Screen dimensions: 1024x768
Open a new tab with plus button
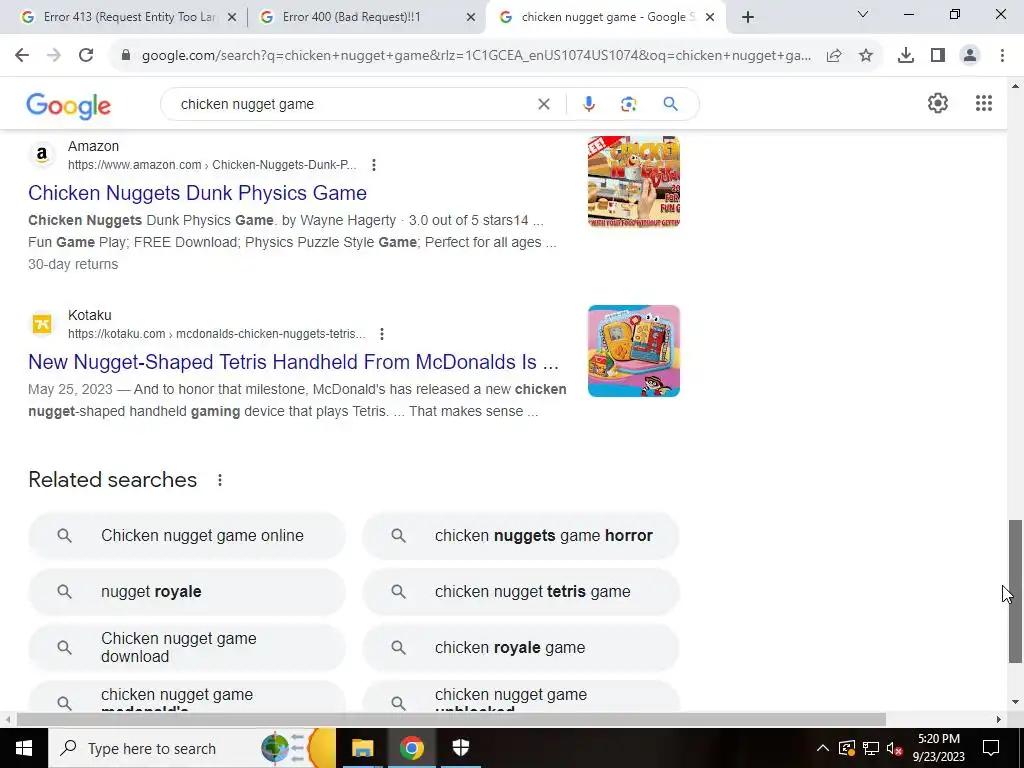(748, 18)
